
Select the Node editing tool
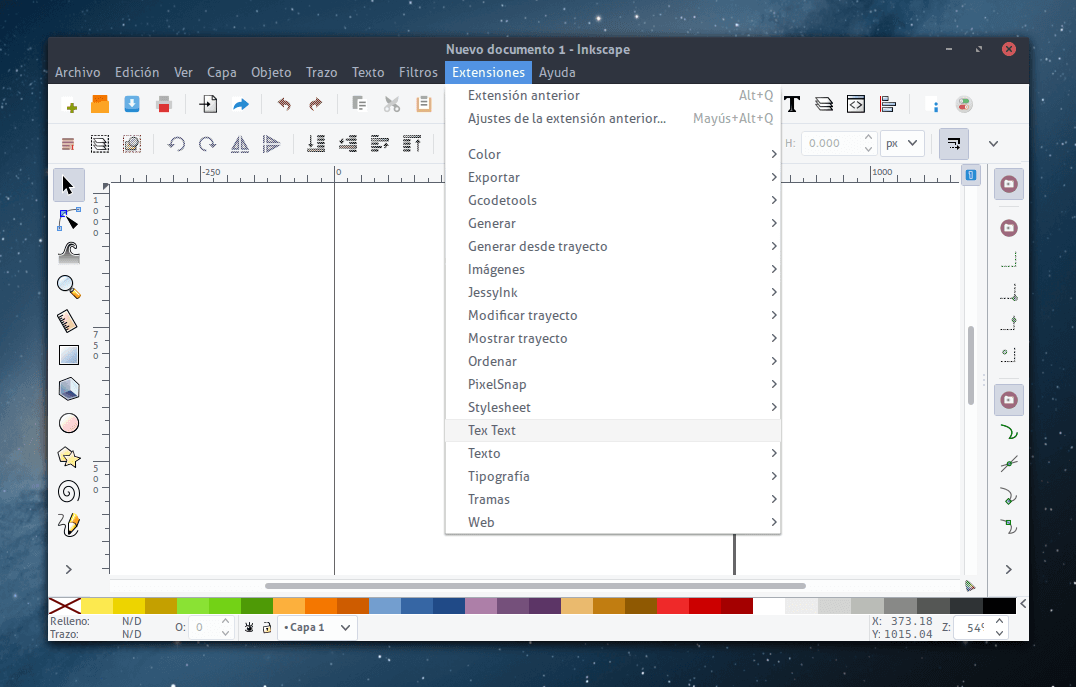[68, 219]
